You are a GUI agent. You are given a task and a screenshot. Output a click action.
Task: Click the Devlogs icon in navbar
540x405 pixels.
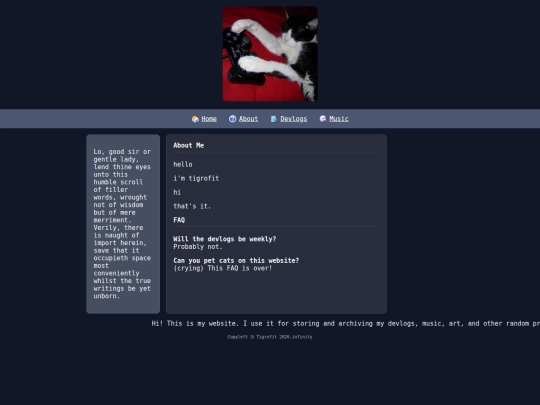(274, 119)
